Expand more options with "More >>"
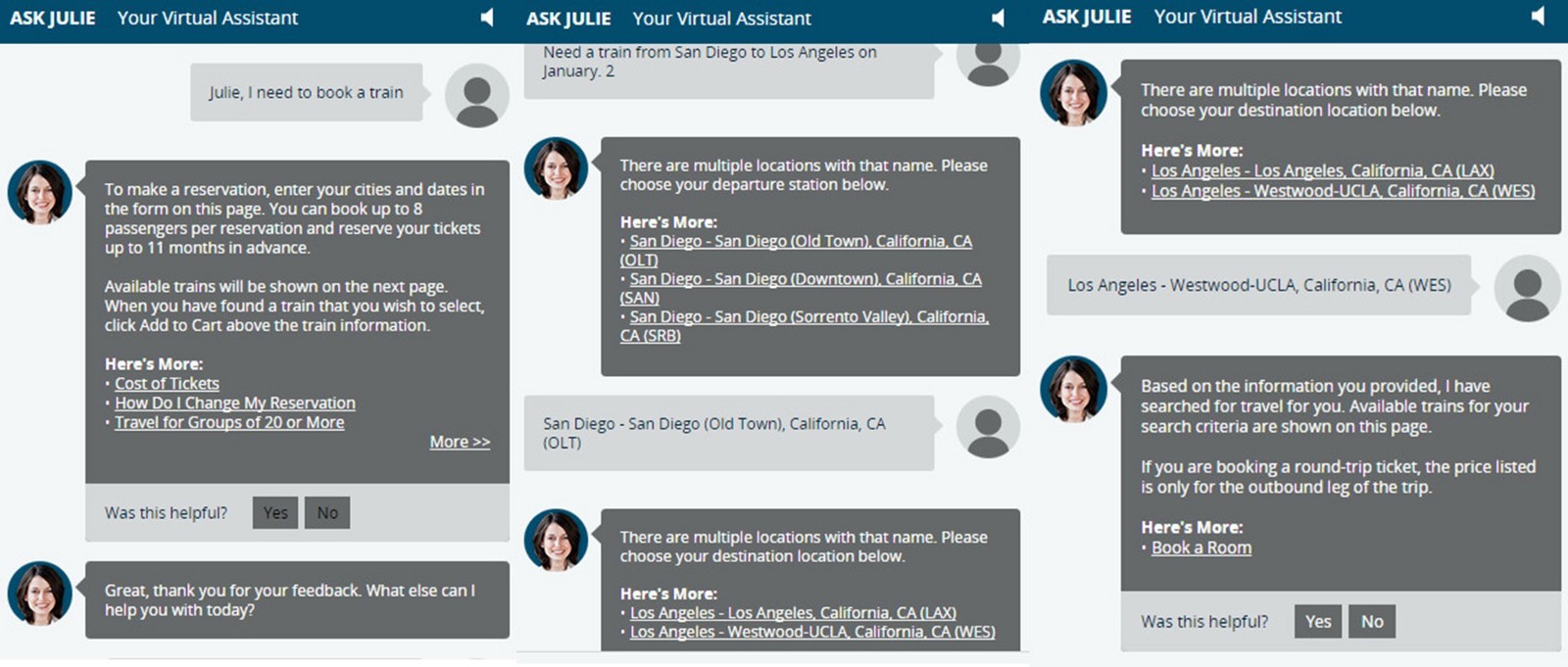Viewport: 1568px width, 667px height. (459, 442)
